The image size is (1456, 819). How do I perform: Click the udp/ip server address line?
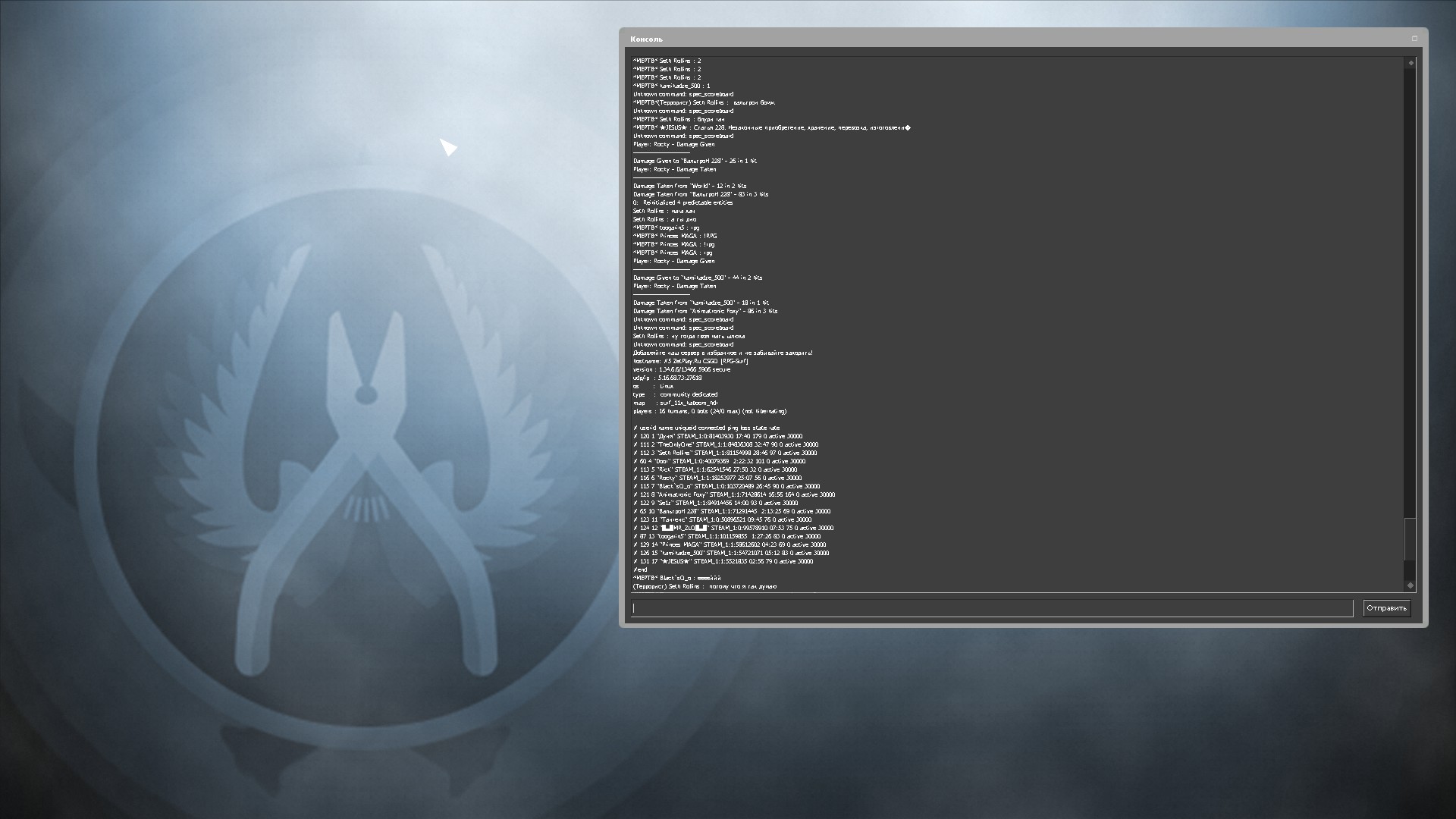[x=667, y=378]
